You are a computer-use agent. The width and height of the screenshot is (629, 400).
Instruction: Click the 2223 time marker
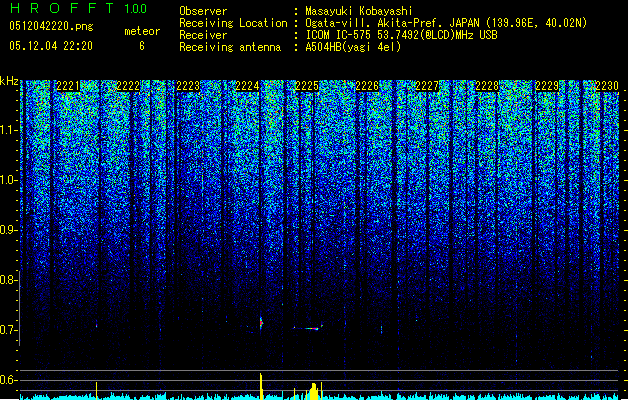pyautogui.click(x=188, y=86)
